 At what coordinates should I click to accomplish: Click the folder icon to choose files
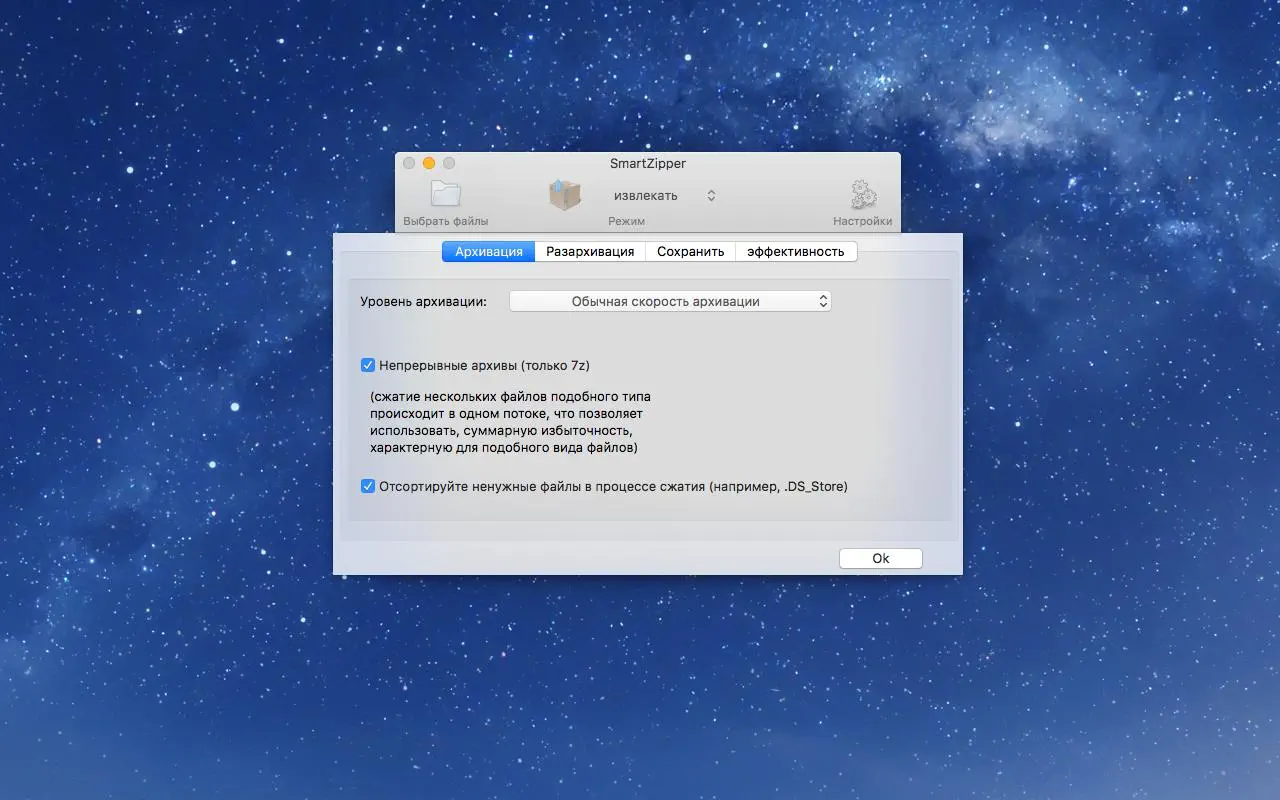click(445, 194)
